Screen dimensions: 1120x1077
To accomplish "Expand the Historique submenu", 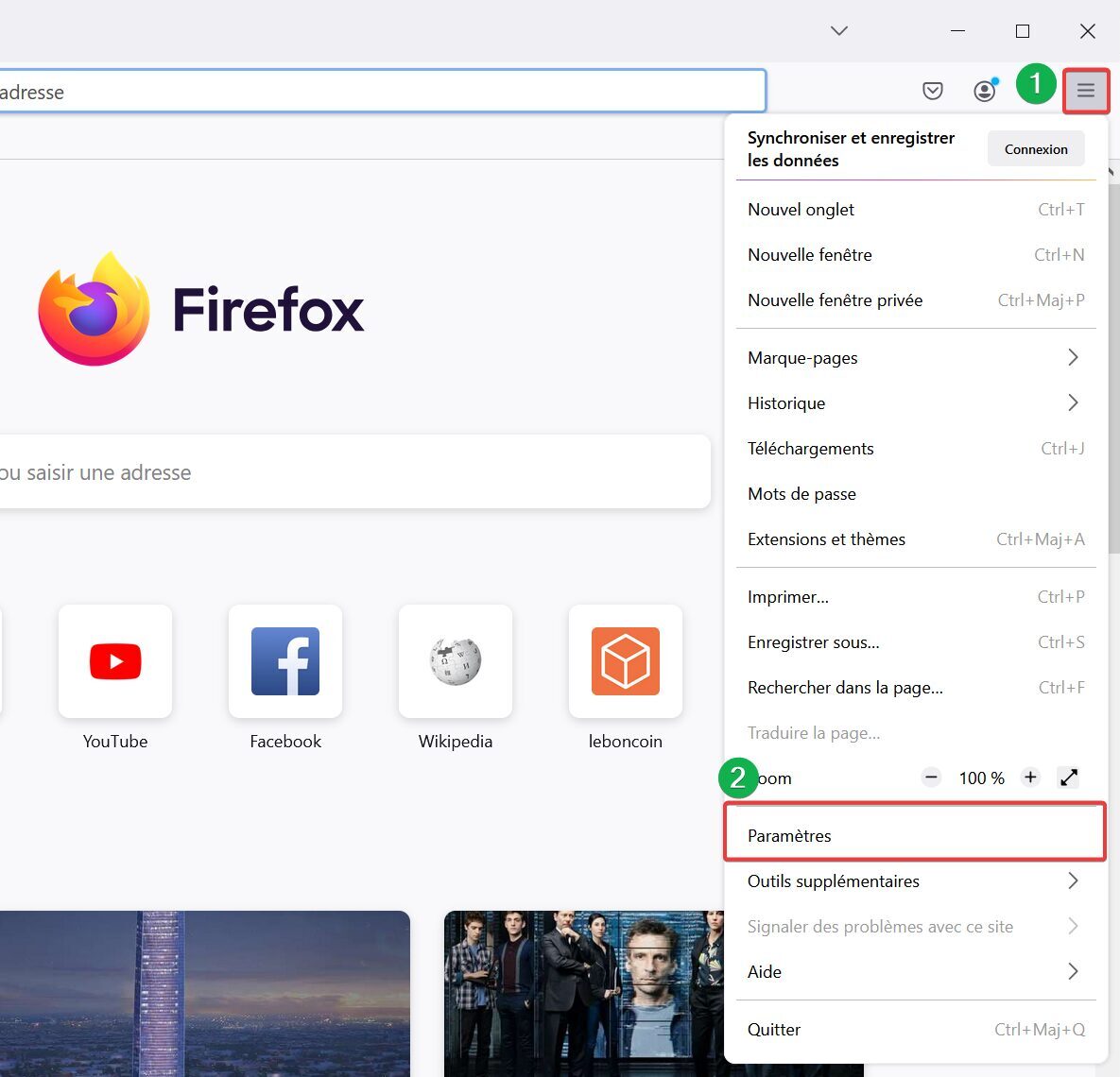I will click(916, 403).
